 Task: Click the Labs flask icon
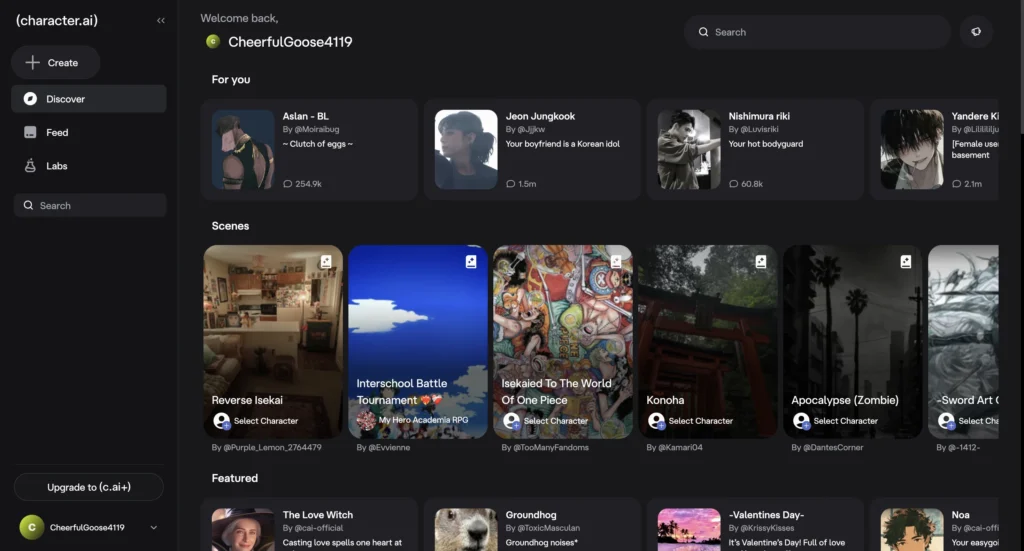click(x=30, y=166)
